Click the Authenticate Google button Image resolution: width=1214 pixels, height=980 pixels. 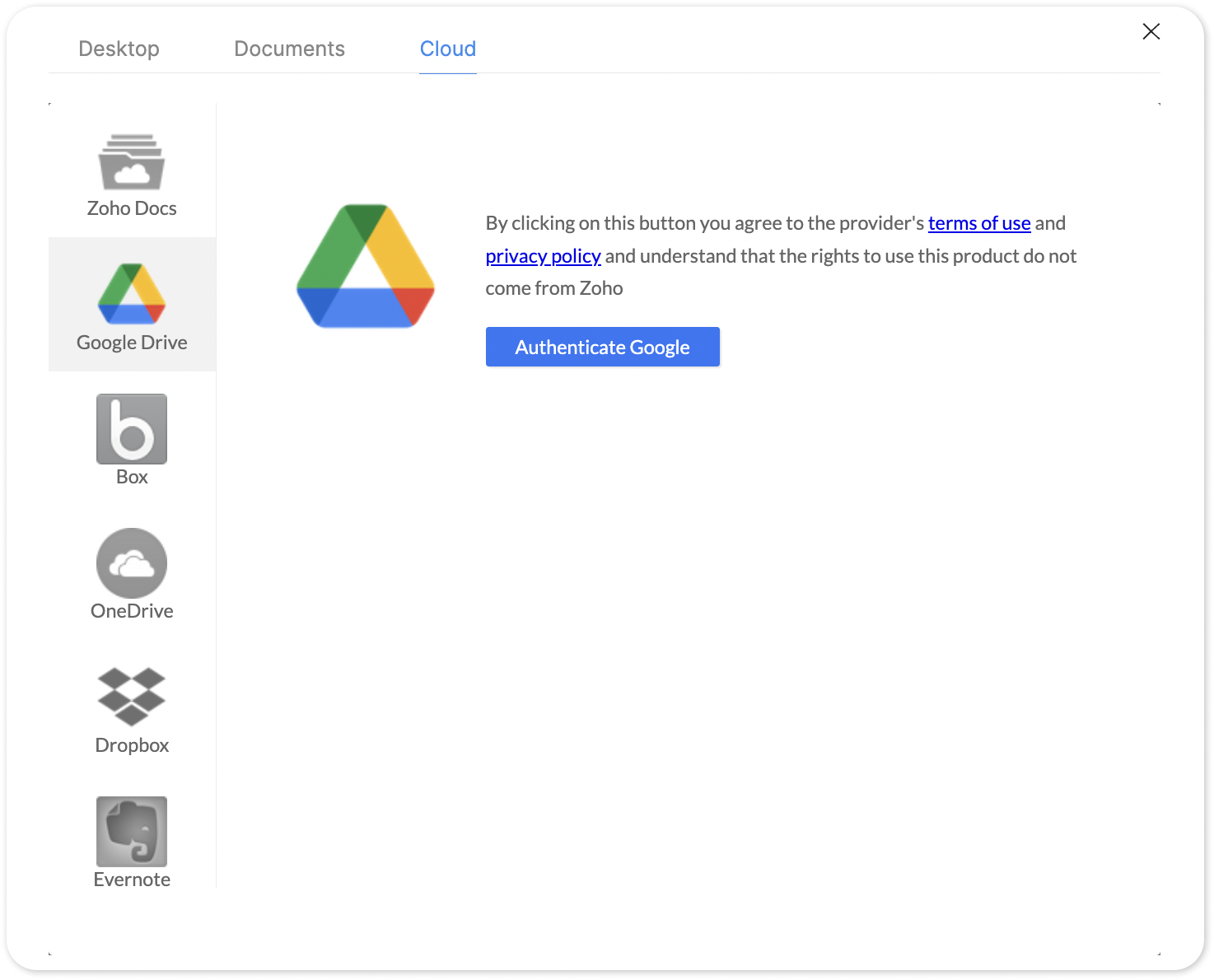point(603,347)
